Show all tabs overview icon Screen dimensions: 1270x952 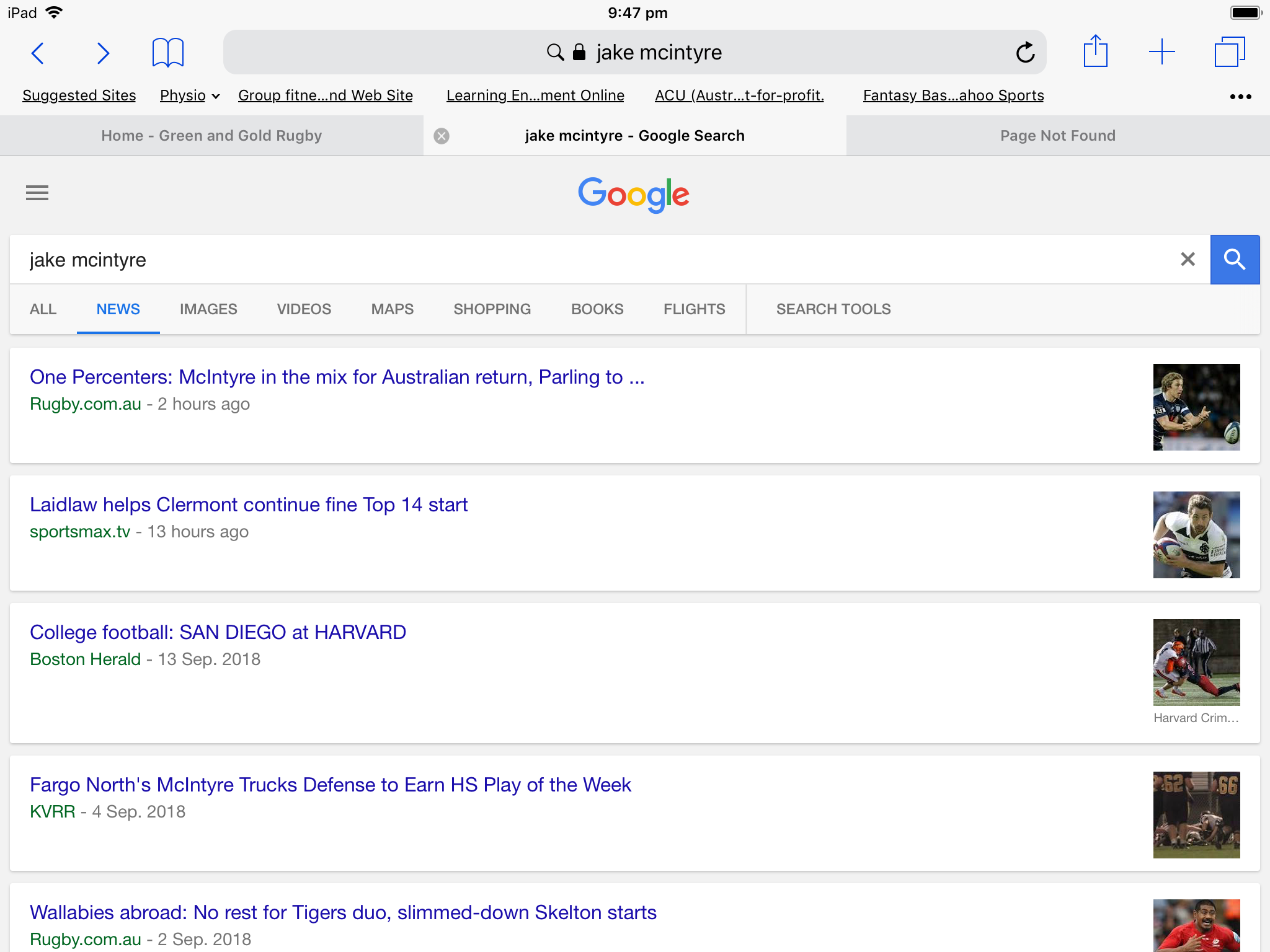[x=1229, y=51]
